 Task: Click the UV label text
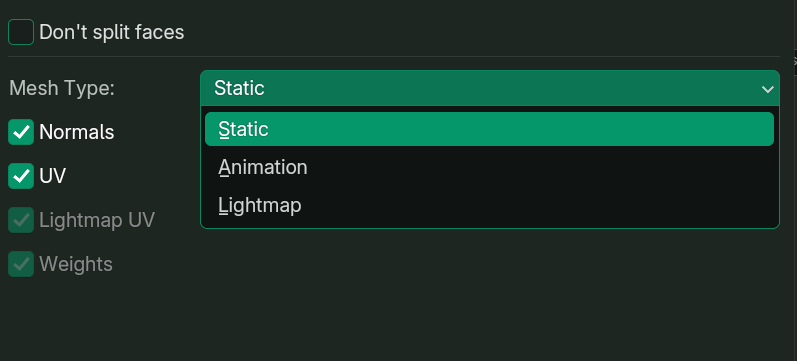52,176
